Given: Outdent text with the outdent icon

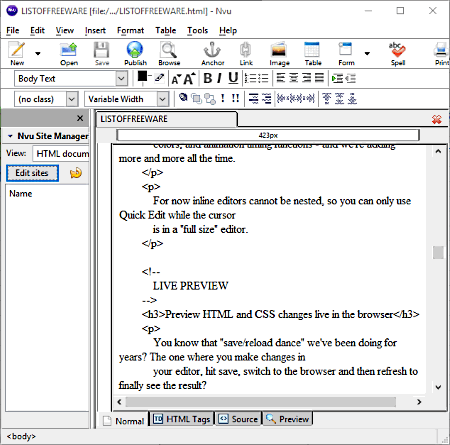Looking at the screenshot, I should point(350,79).
